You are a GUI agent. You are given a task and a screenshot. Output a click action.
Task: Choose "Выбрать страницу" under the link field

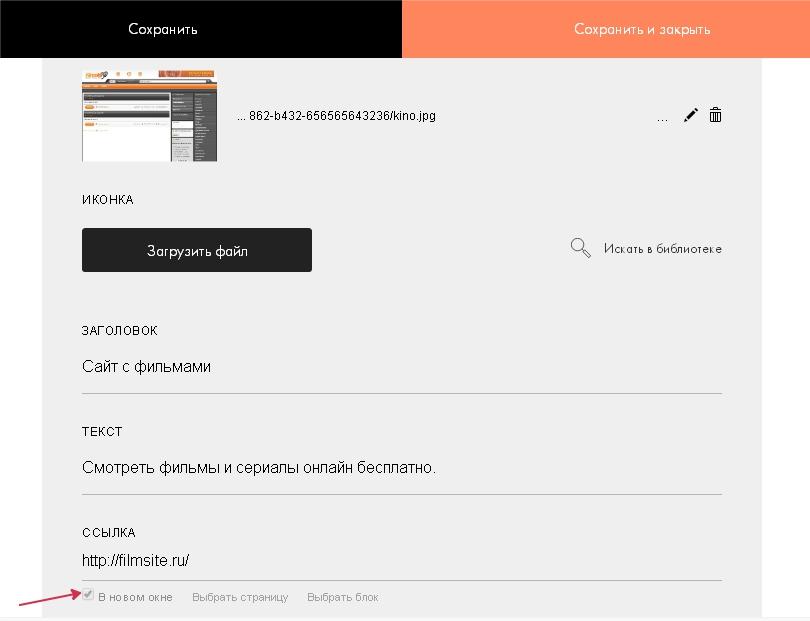(240, 597)
